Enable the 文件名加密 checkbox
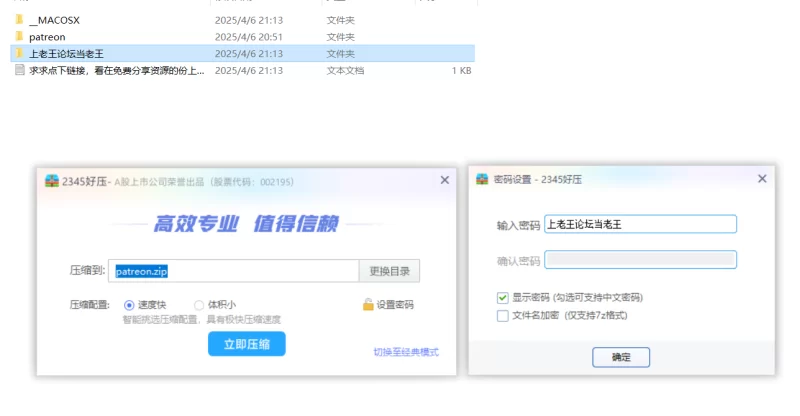Image resolution: width=800 pixels, height=416 pixels. point(503,315)
